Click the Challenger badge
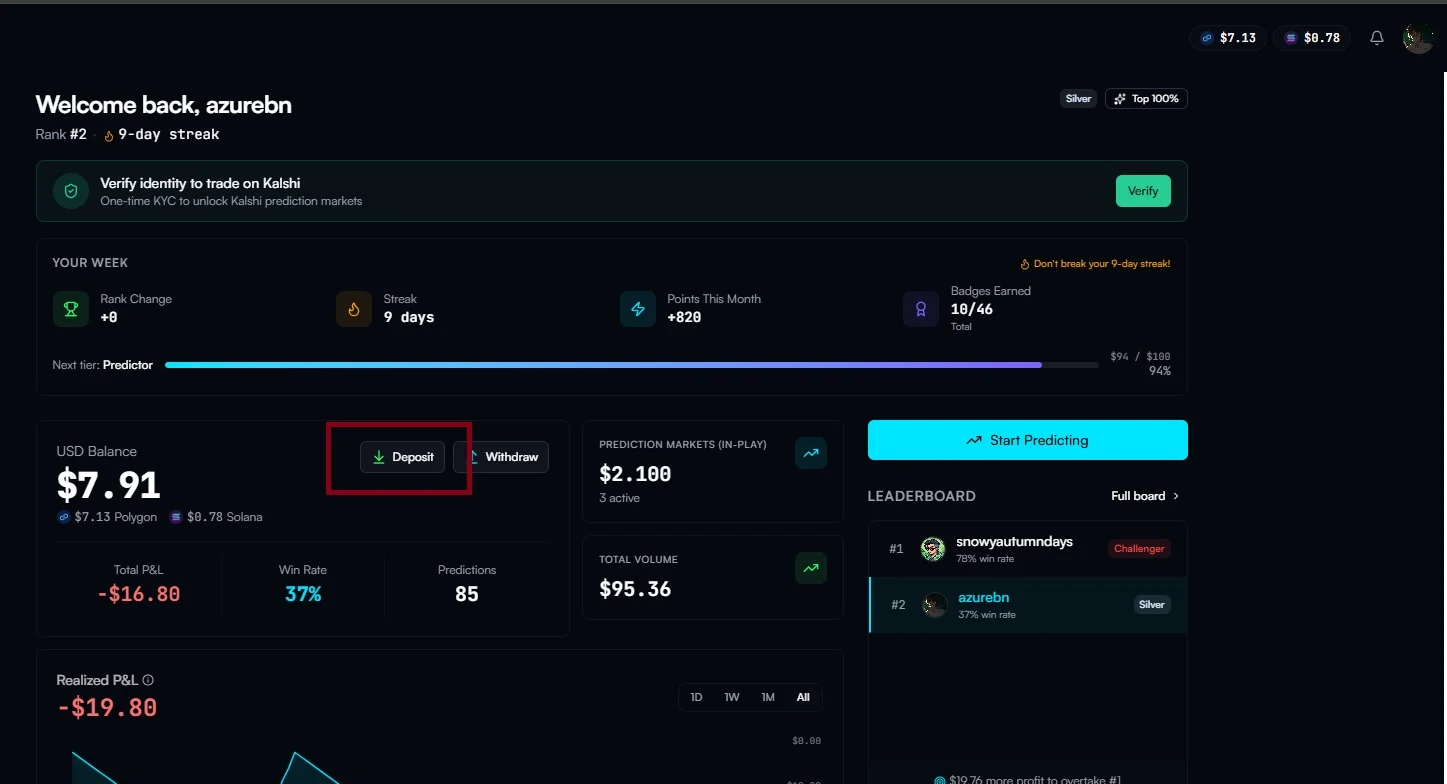 click(x=1139, y=549)
